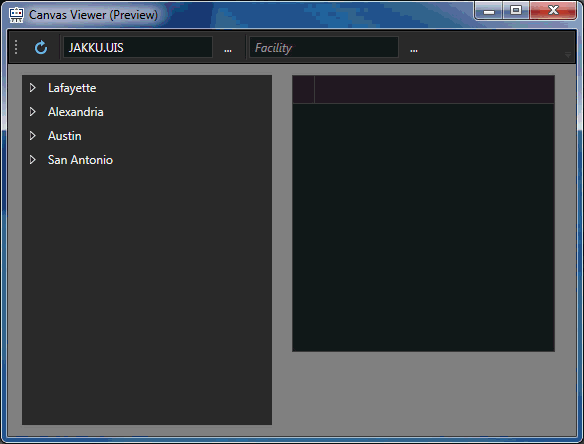Minimize the Canvas Viewer window

coord(489,10)
